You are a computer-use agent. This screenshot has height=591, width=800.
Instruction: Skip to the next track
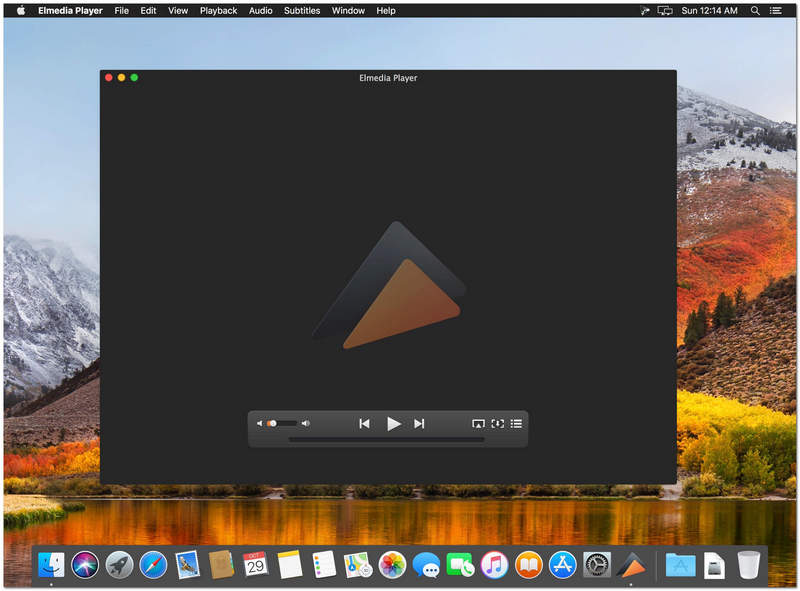tap(419, 424)
